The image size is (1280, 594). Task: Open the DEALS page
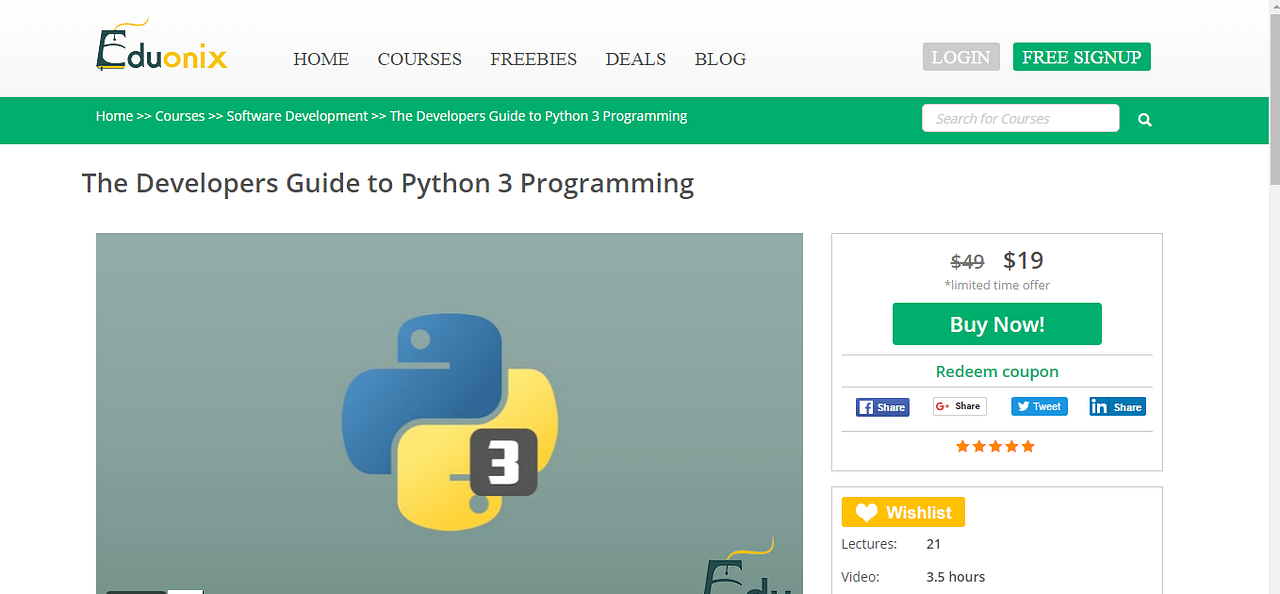[x=635, y=59]
